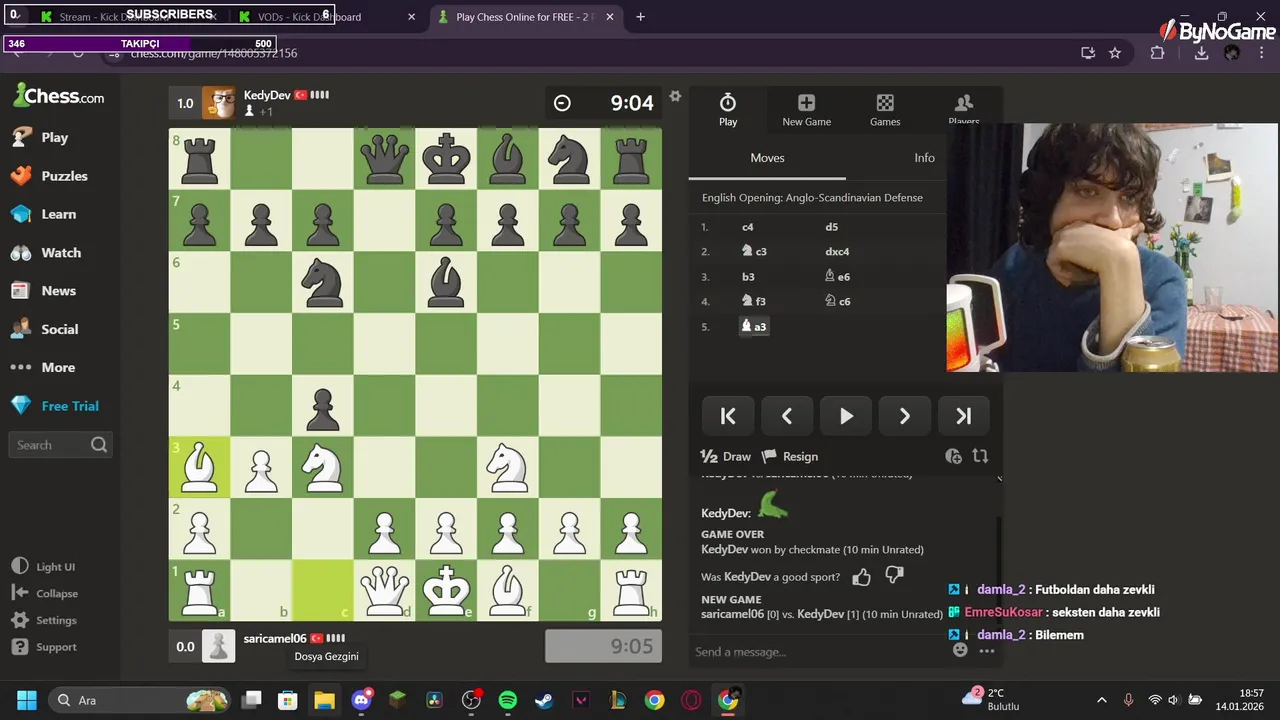Viewport: 1280px width, 720px height.
Task: Open board settings gear icon
Action: pos(675,96)
